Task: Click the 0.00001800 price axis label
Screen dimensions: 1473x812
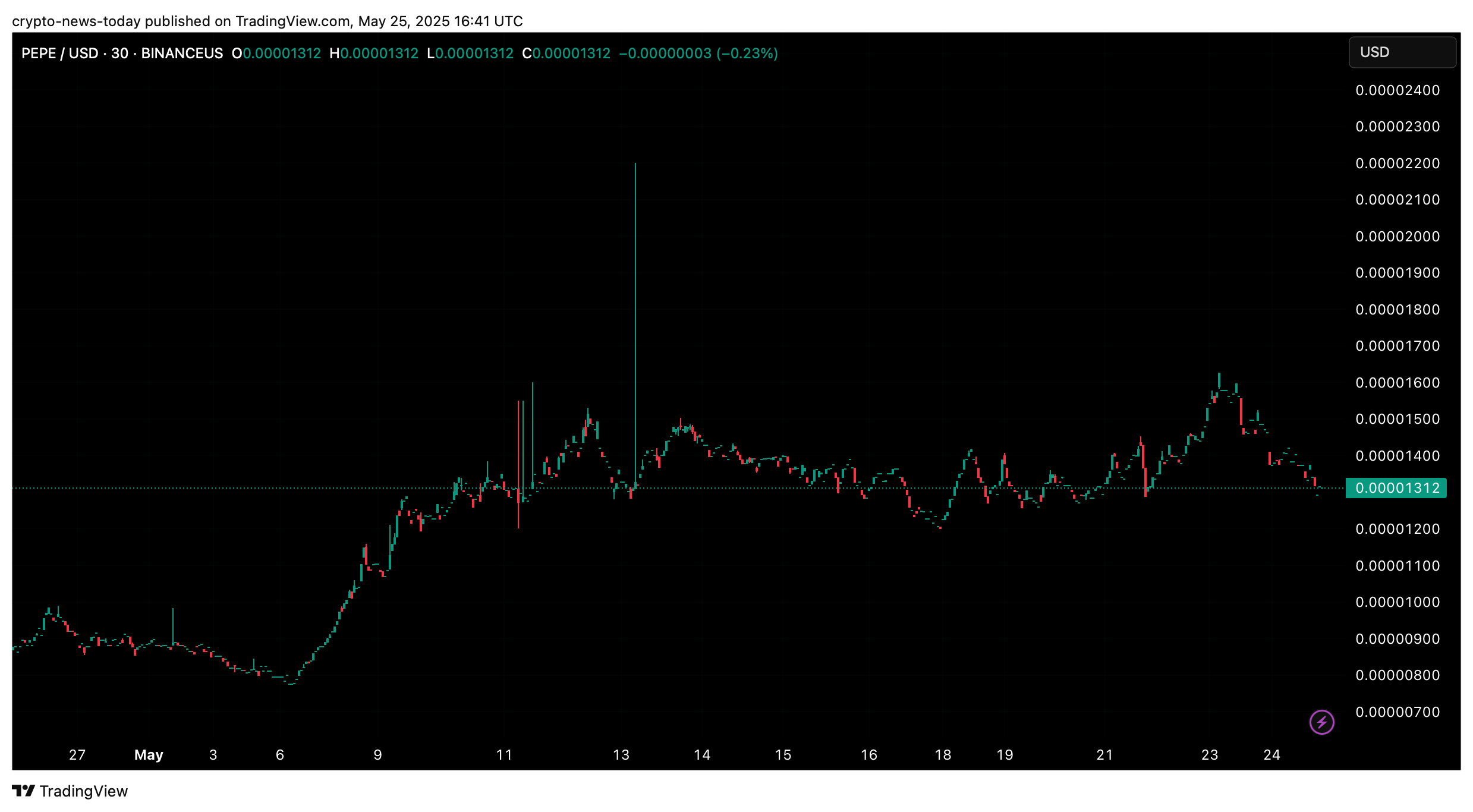Action: pyautogui.click(x=1398, y=310)
